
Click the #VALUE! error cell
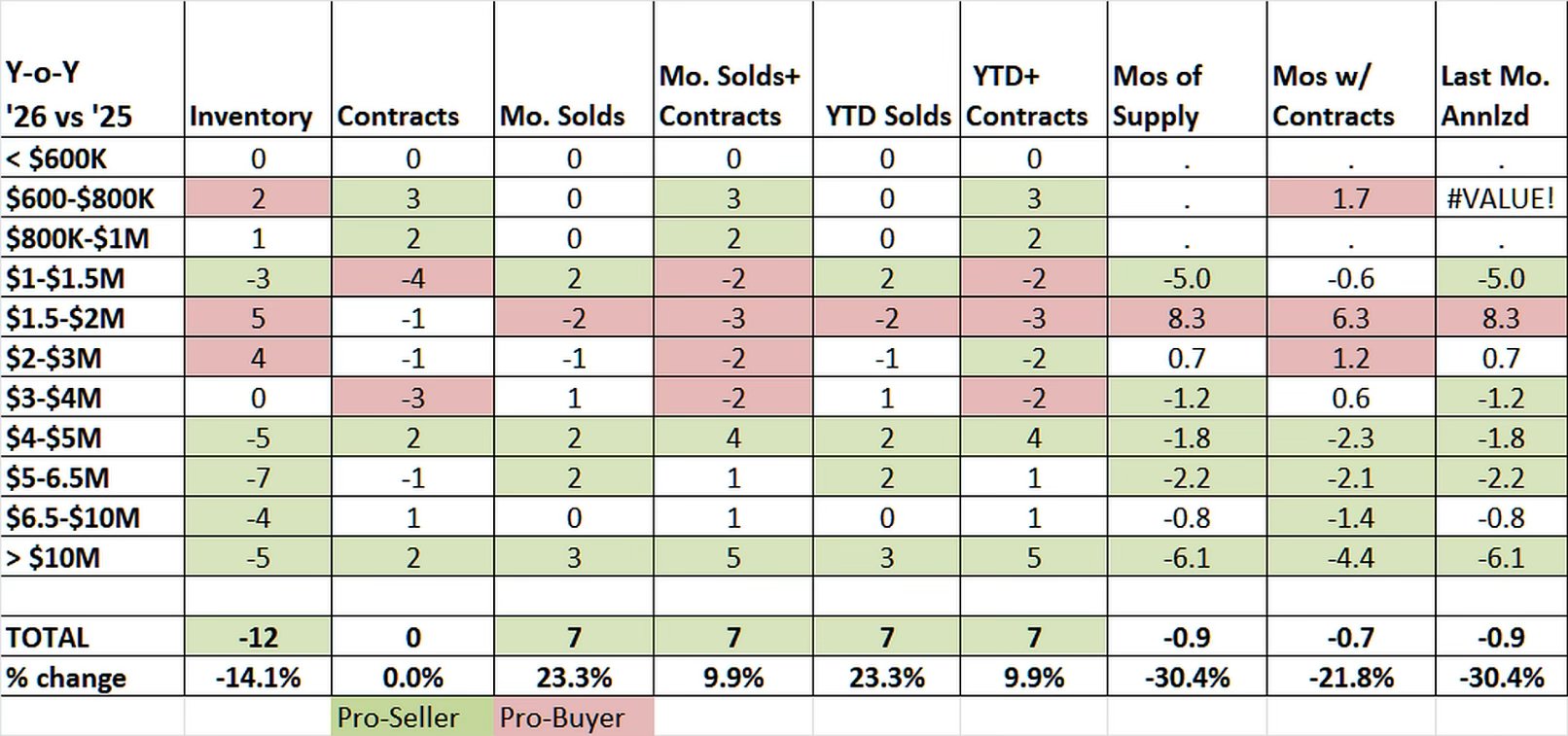[x=1501, y=198]
